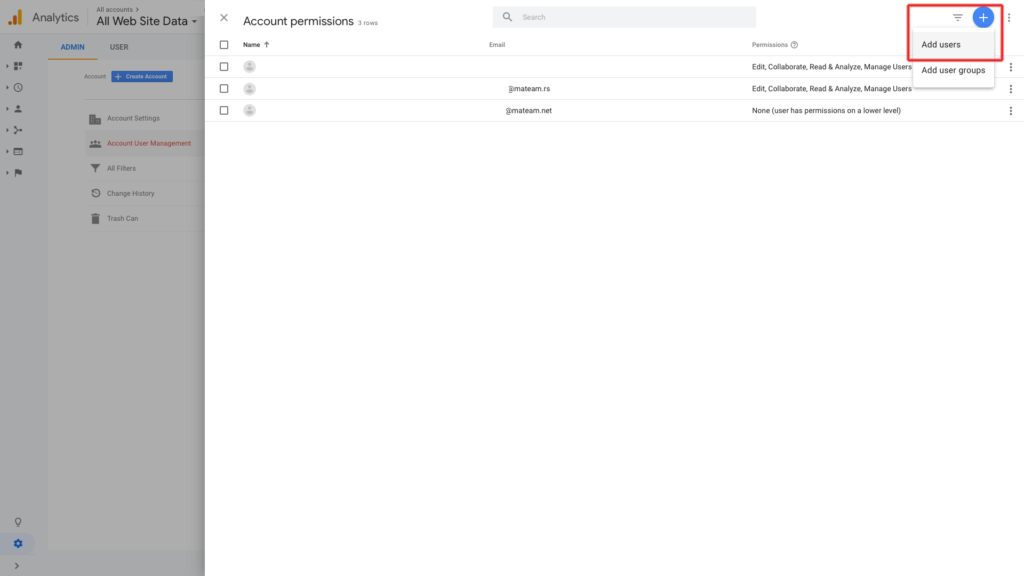The image size is (1024, 576).
Task: Open the Admin gear icon at bottom left
Action: tap(17, 544)
